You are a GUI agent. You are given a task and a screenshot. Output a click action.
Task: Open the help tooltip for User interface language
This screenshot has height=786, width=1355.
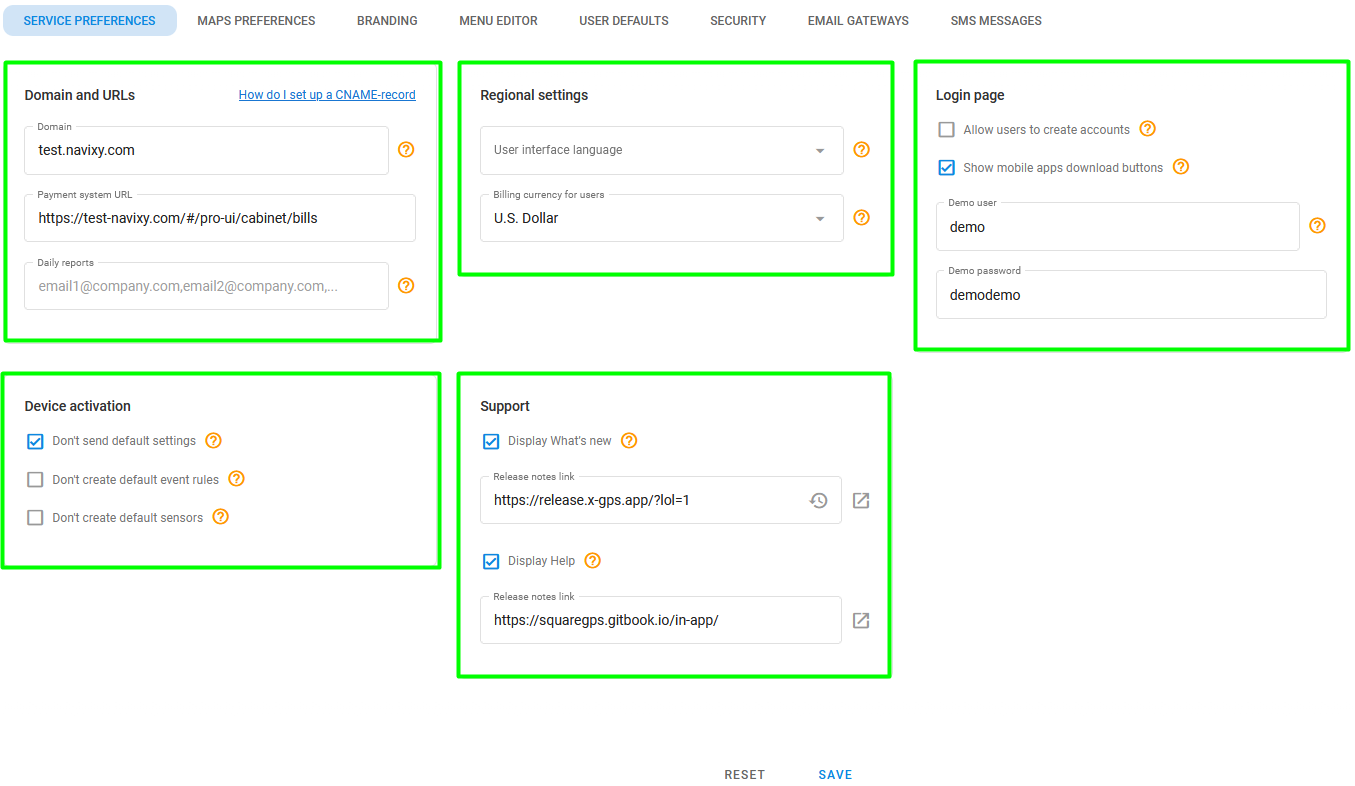pos(861,150)
